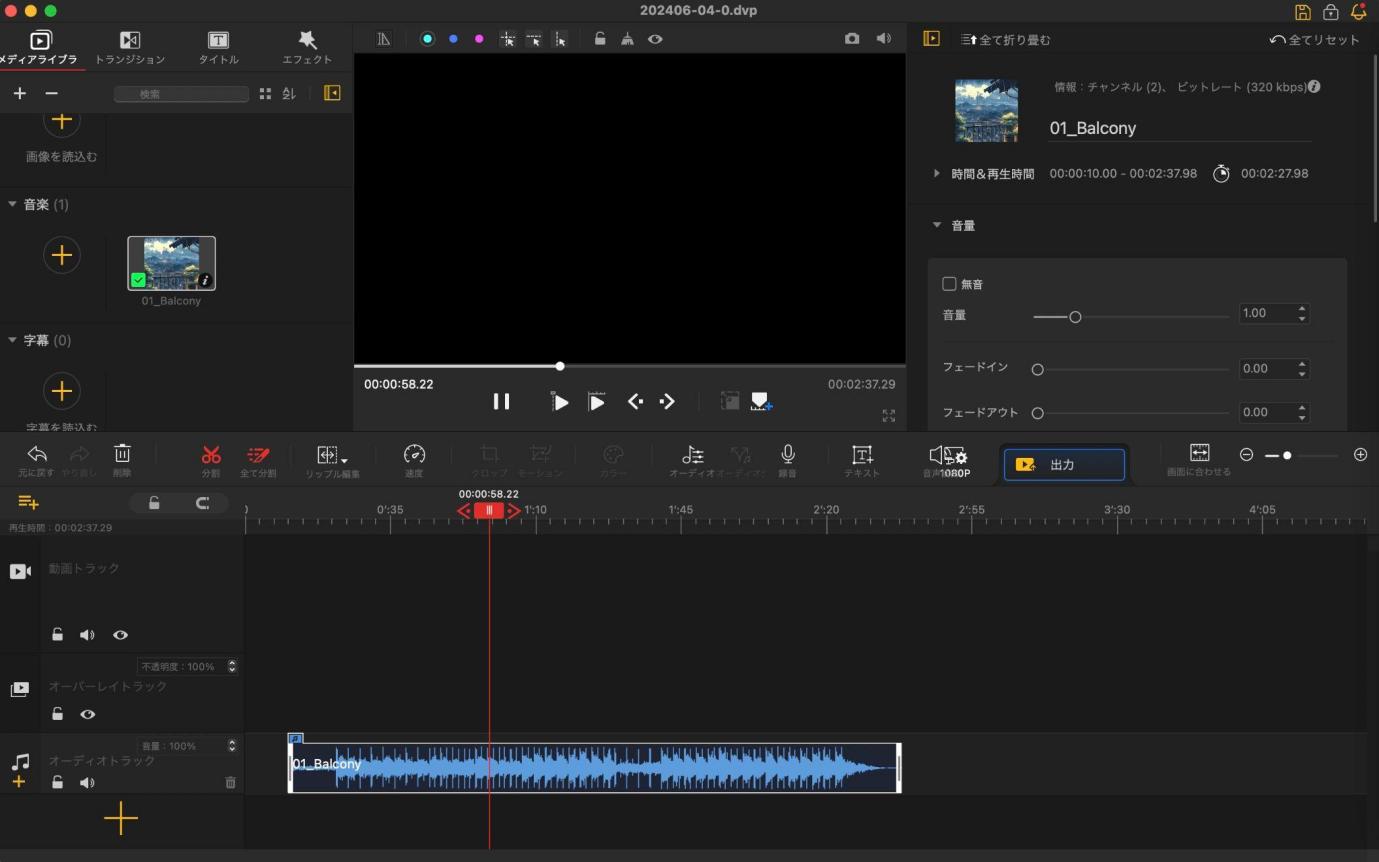This screenshot has height=862, width=1379.
Task: Open the 1080P output settings
Action: [x=954, y=463]
